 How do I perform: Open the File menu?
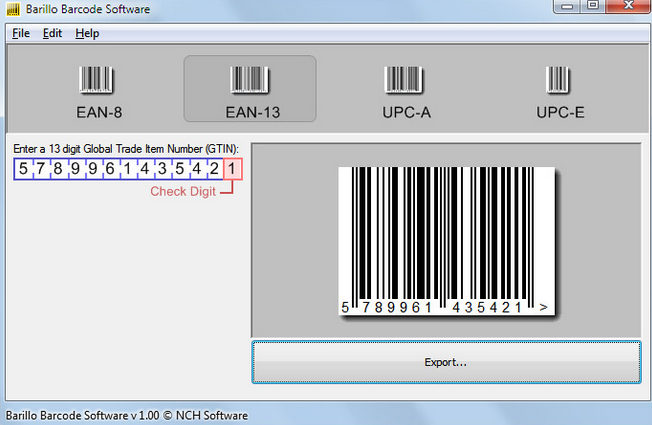[21, 33]
